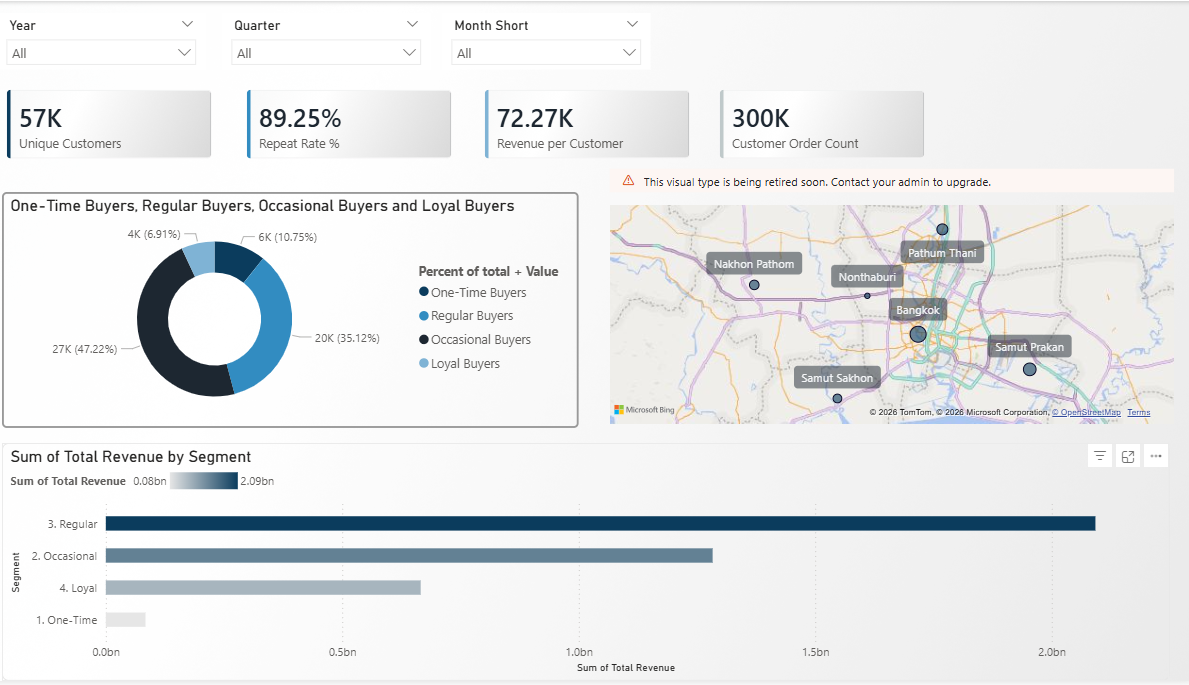This screenshot has height=685, width=1189.
Task: Click the '1. One-Time' axis label
Action: (67, 619)
